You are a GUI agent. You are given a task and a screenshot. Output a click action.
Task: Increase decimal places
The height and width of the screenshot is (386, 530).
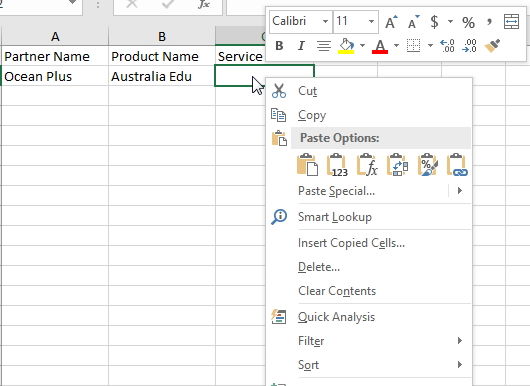[x=448, y=46]
